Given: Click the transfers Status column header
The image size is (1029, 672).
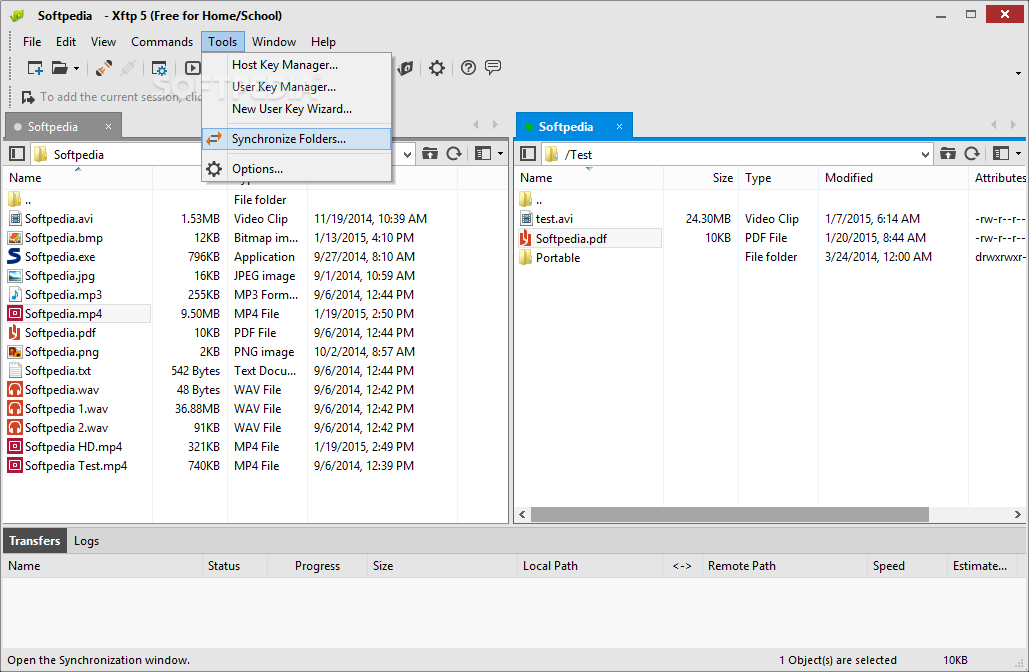Looking at the screenshot, I should [235, 566].
